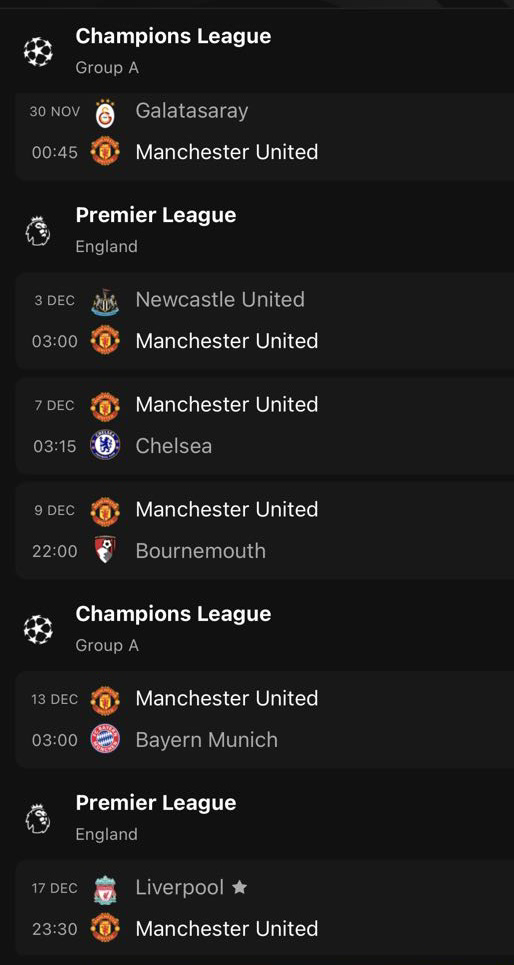Open the first Premier League England header

[x=156, y=230]
